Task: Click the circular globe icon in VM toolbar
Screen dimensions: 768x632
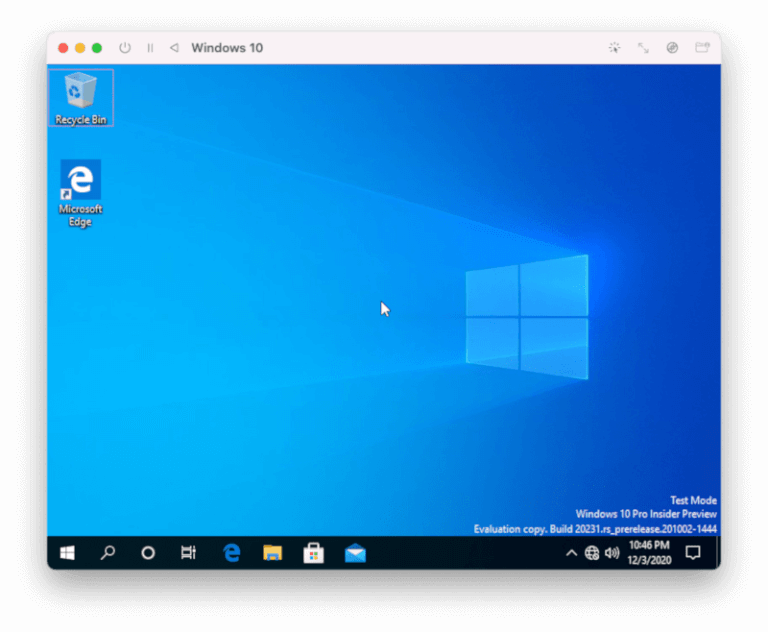Action: click(x=672, y=48)
